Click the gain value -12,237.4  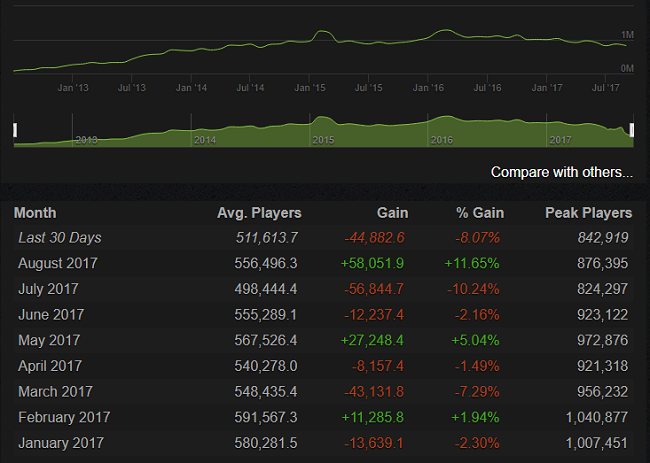click(x=374, y=315)
